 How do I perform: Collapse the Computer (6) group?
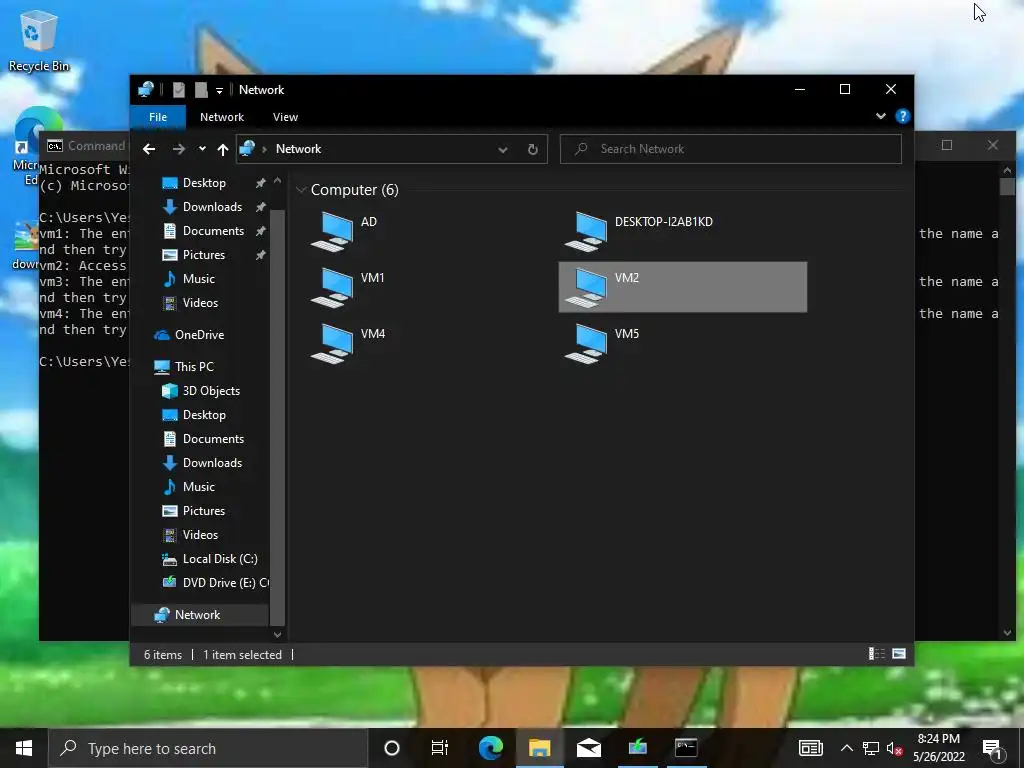coord(301,190)
